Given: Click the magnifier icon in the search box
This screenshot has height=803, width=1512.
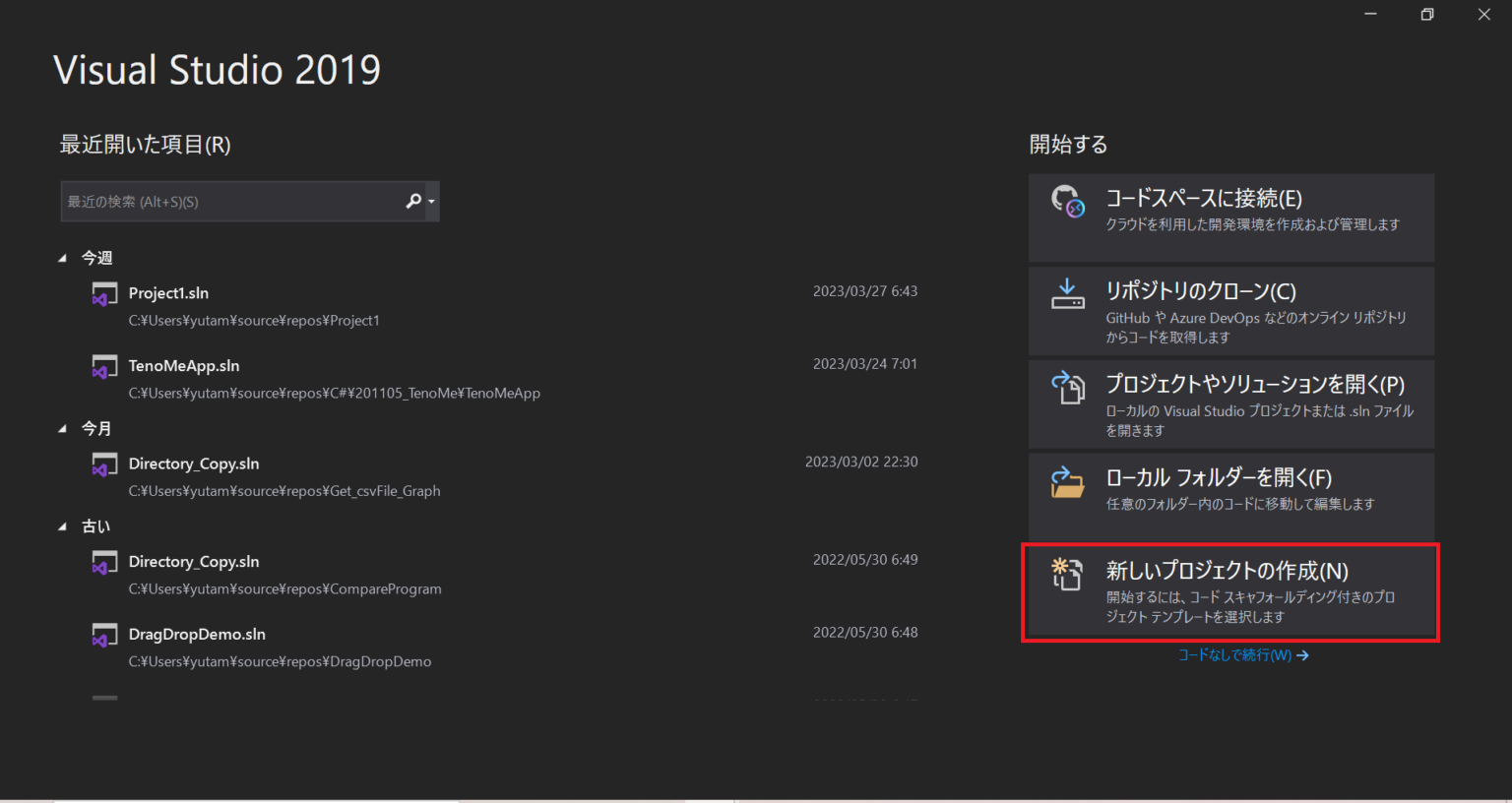Looking at the screenshot, I should [x=412, y=201].
